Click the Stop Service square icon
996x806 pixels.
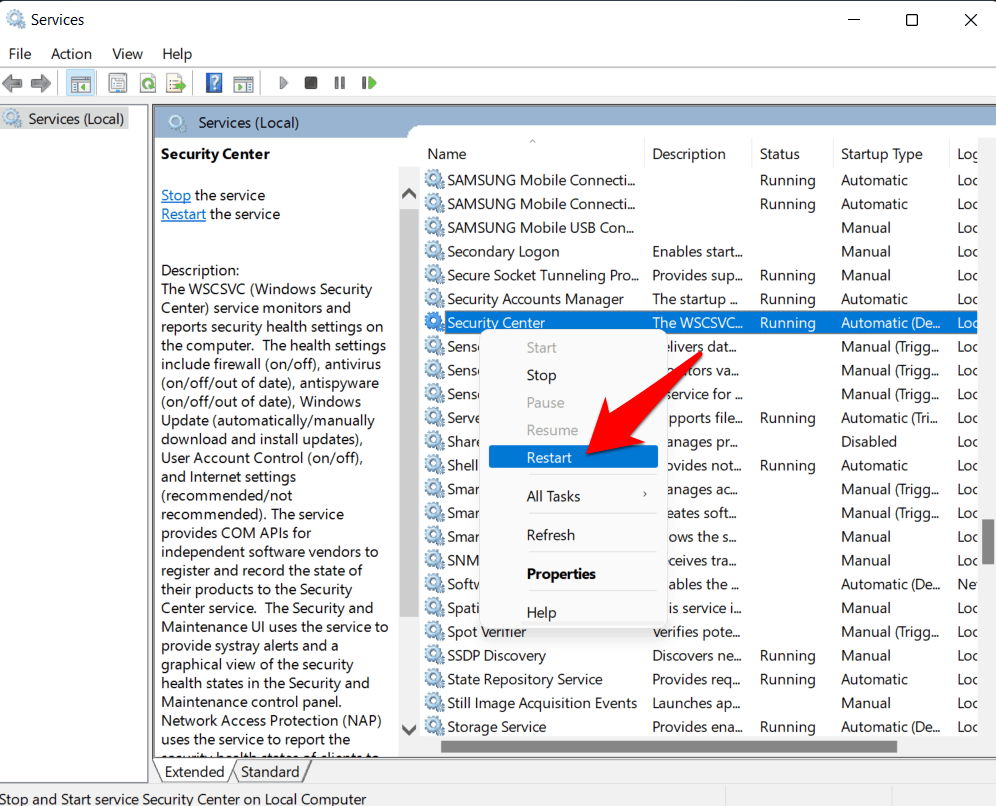(311, 83)
